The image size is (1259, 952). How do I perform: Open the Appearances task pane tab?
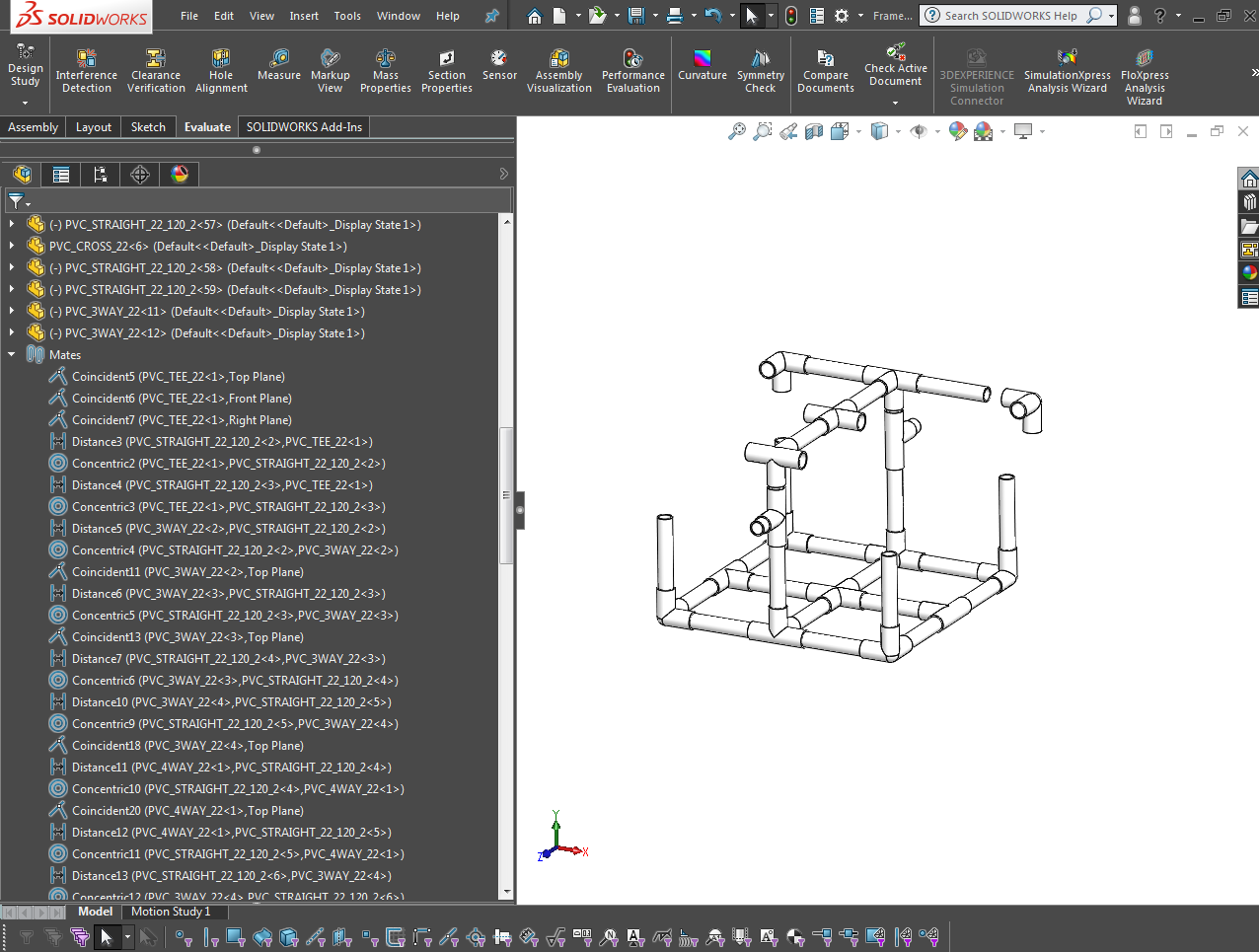1249,273
